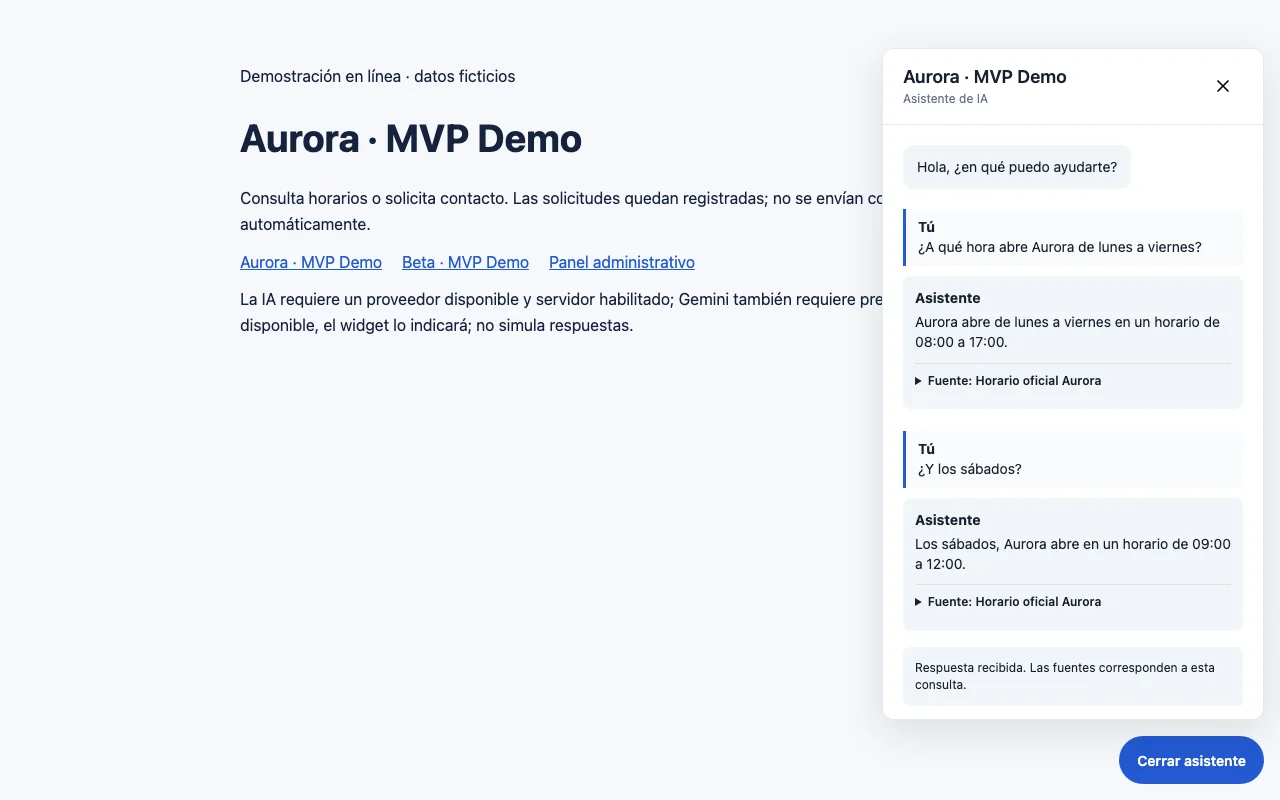The width and height of the screenshot is (1280, 800).
Task: Click the 'Asistente de IA' subtitle in panel header
Action: point(945,99)
